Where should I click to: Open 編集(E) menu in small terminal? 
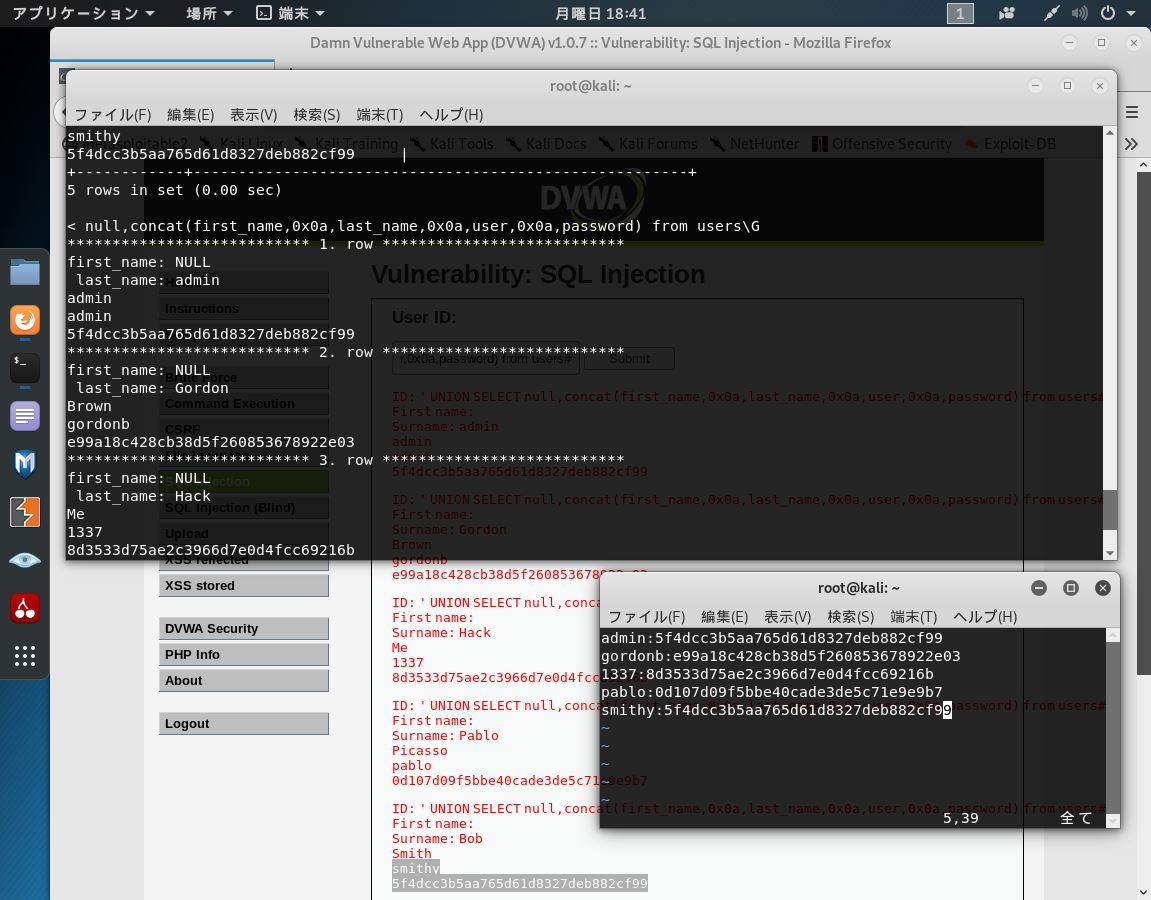pos(725,617)
